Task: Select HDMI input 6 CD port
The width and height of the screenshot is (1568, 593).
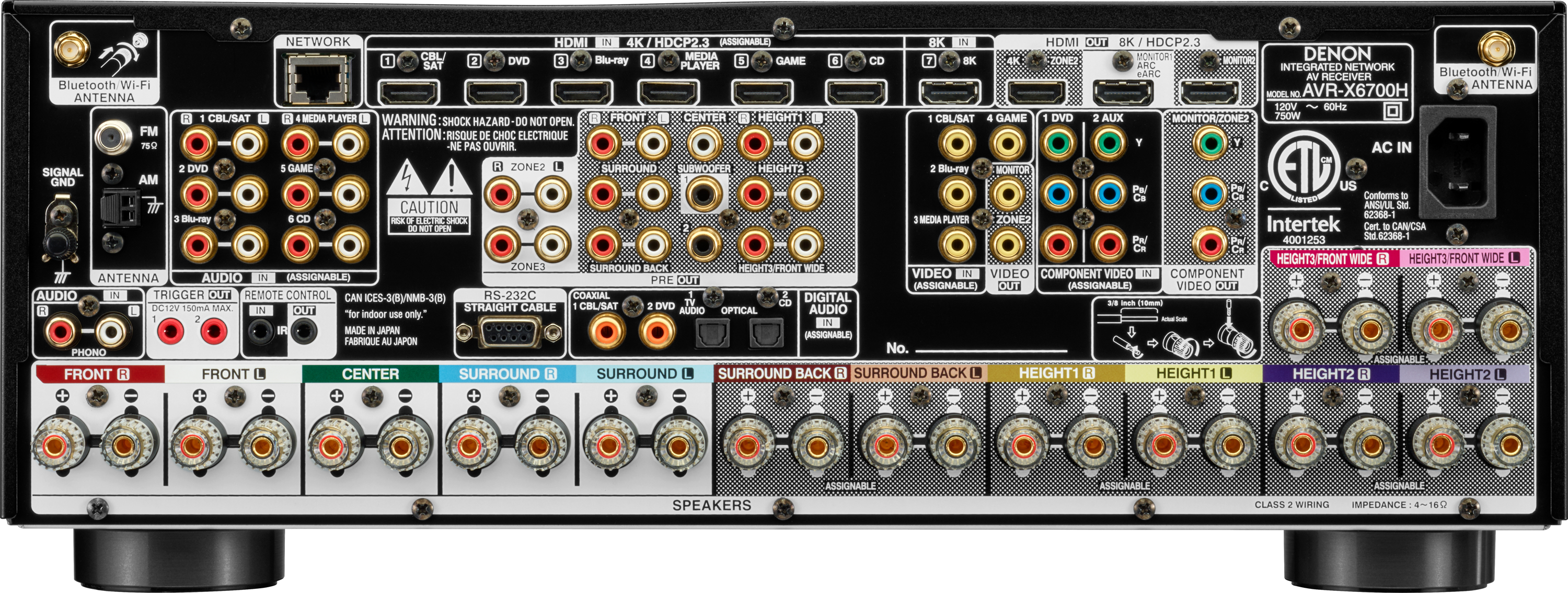Action: 855,93
